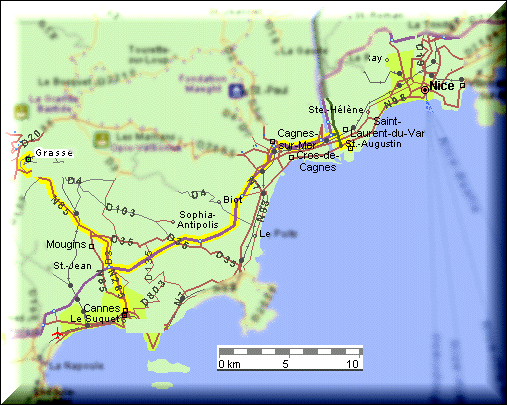Click the map distance scale bar
Image resolution: width=507 pixels, height=405 pixels.
[290, 358]
